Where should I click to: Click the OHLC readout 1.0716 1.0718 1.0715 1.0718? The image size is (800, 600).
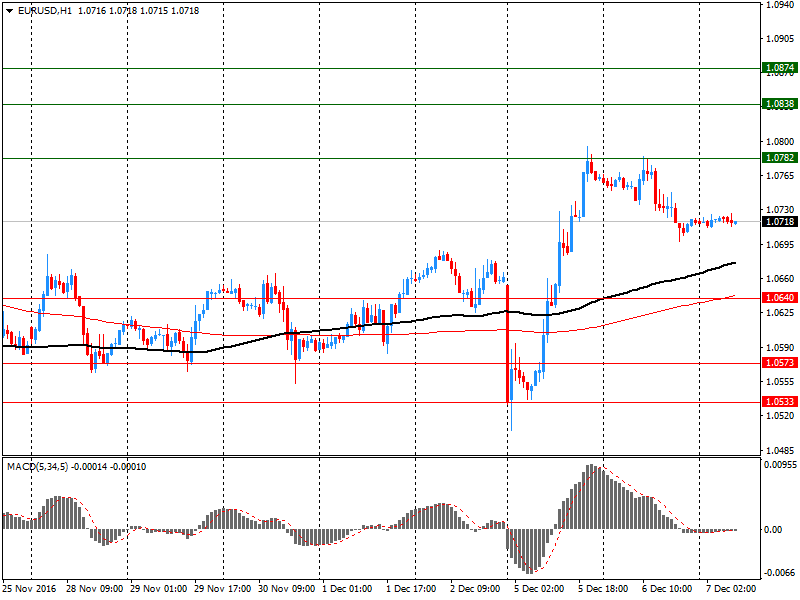pyautogui.click(x=138, y=11)
